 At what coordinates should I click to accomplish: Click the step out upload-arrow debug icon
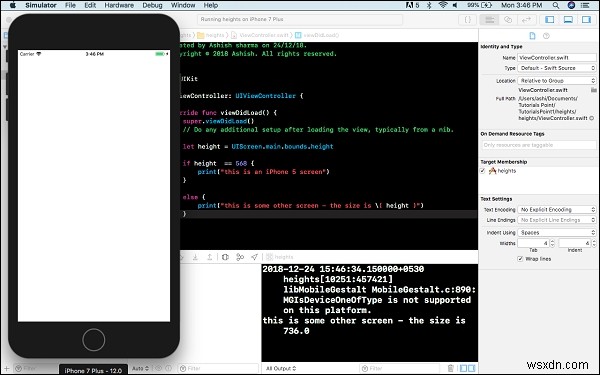[x=209, y=257]
